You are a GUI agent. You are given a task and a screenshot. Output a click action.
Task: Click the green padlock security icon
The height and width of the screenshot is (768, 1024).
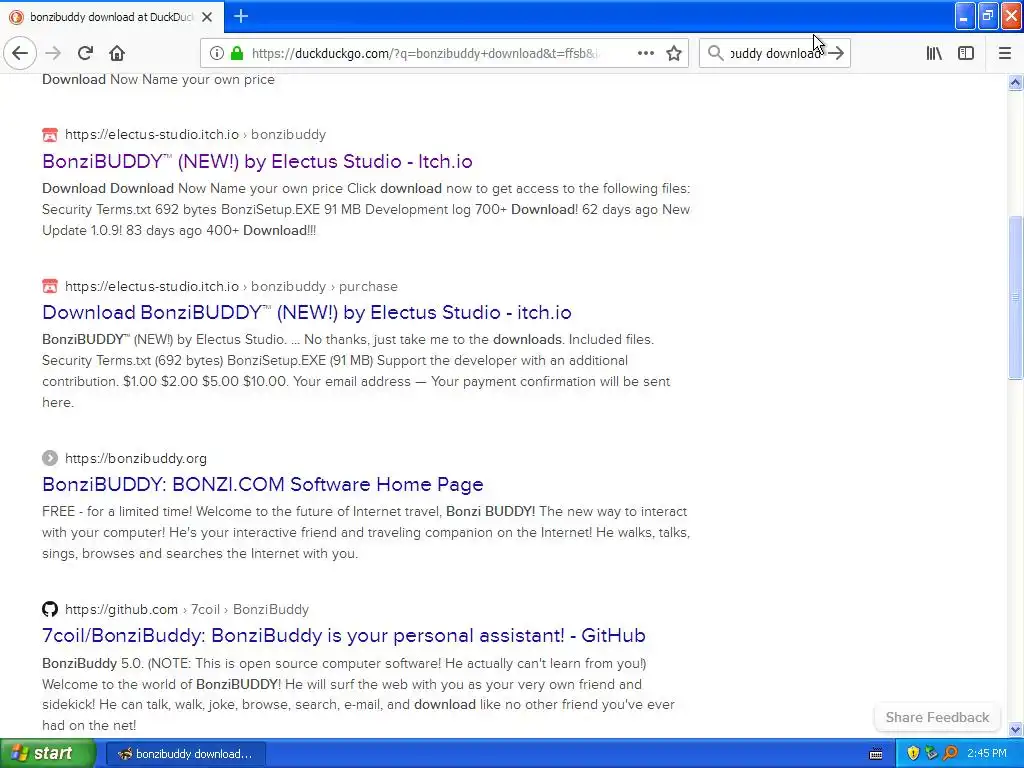pyautogui.click(x=236, y=53)
